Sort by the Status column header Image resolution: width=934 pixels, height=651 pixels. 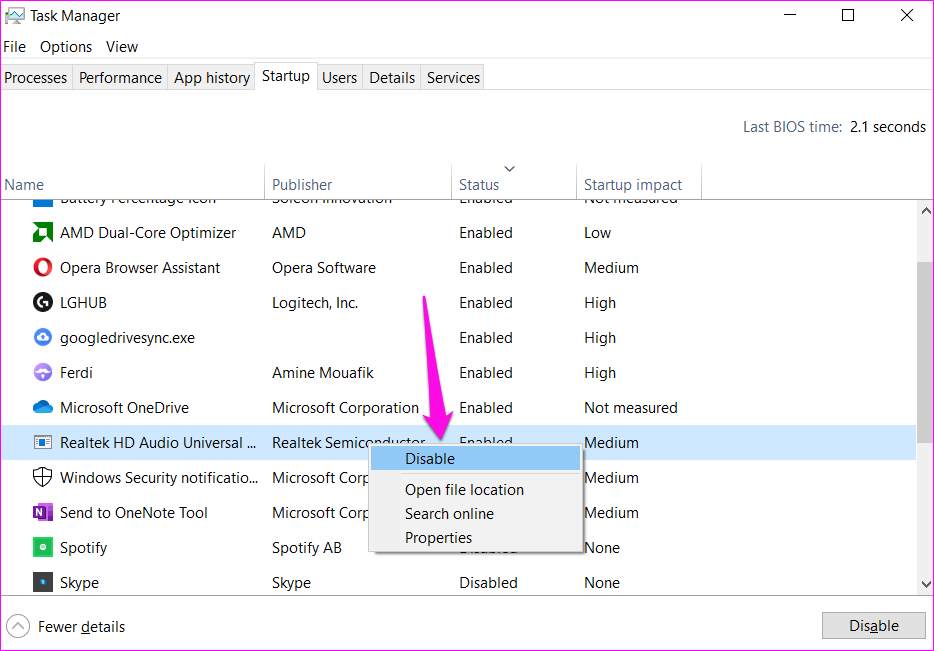(x=514, y=182)
